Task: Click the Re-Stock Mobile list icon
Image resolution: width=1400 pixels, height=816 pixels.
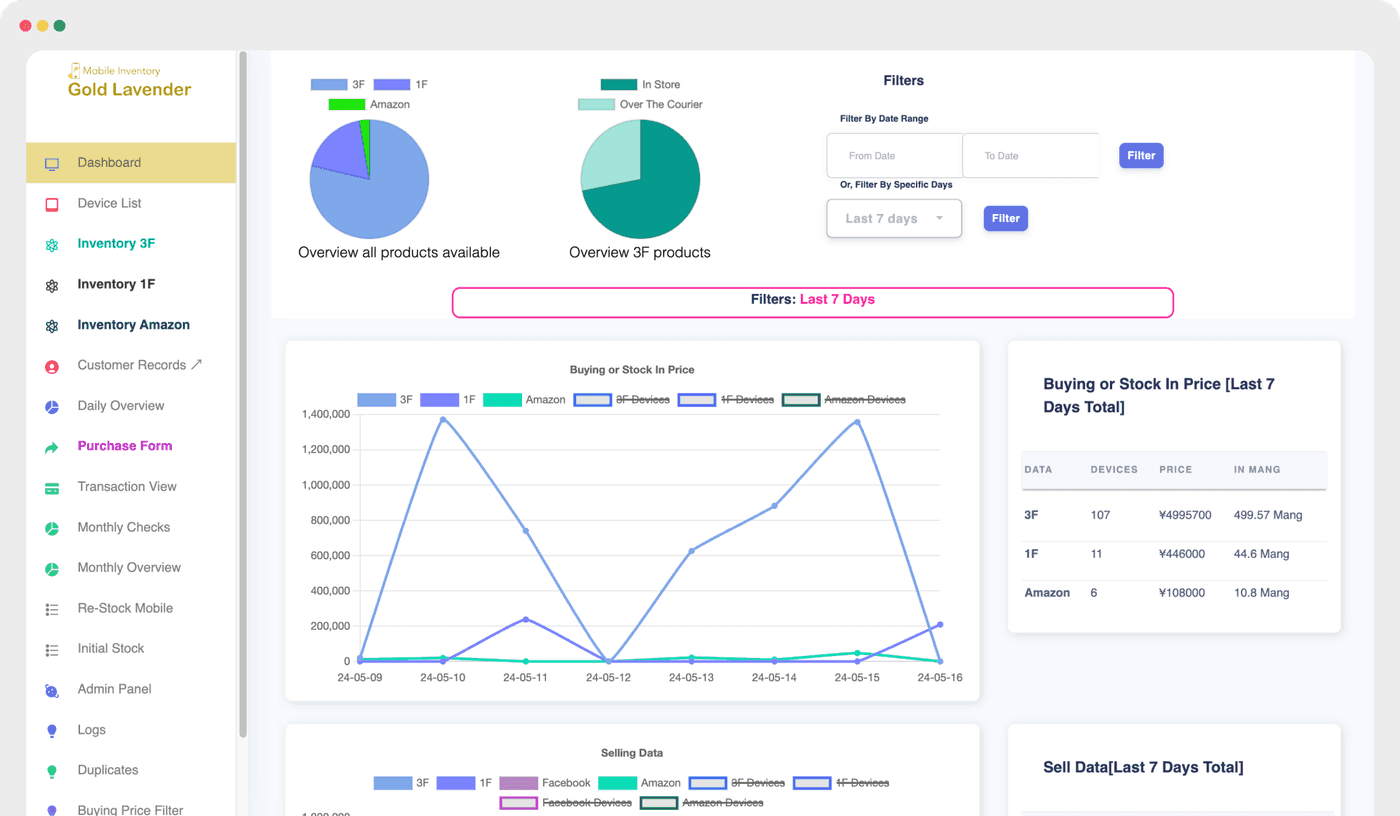Action: (x=52, y=609)
